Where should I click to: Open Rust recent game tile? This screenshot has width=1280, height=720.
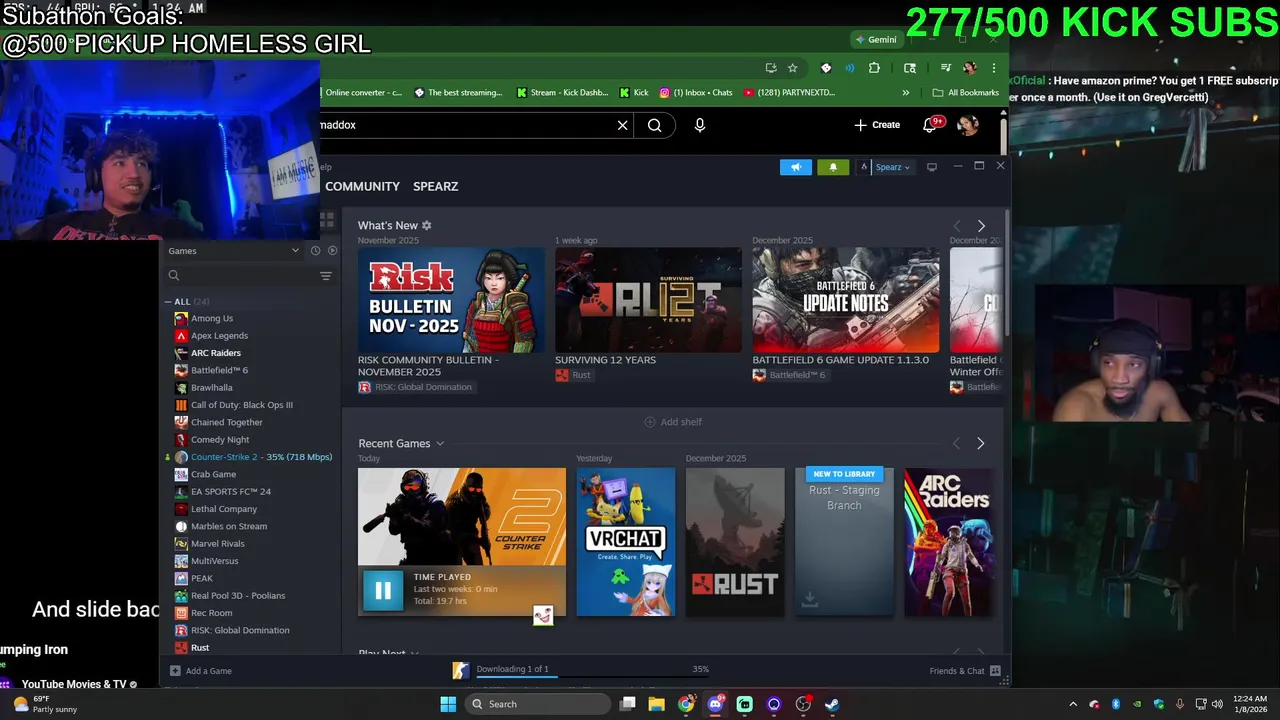pyautogui.click(x=735, y=542)
